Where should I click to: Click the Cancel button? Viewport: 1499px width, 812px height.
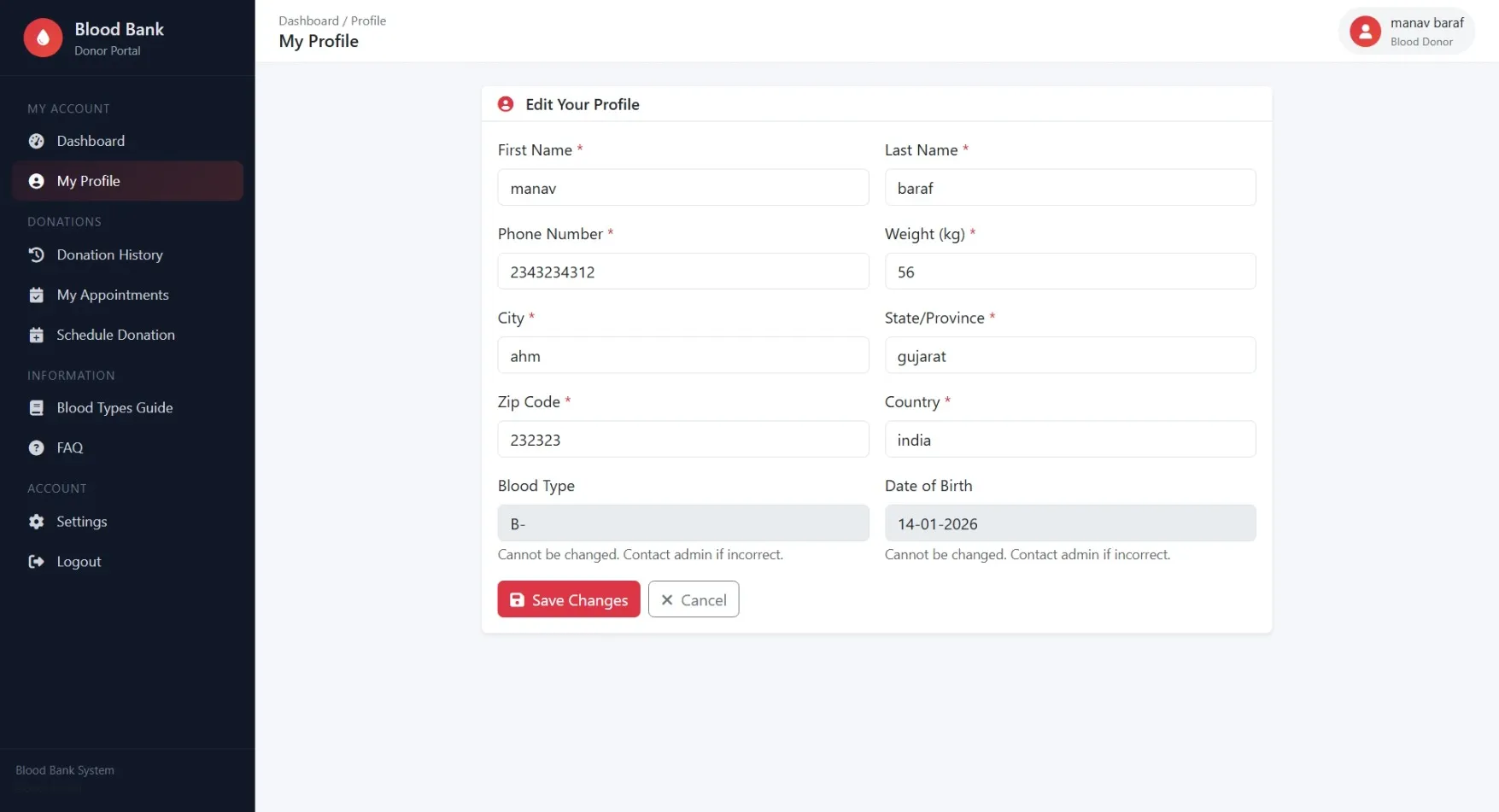point(693,599)
